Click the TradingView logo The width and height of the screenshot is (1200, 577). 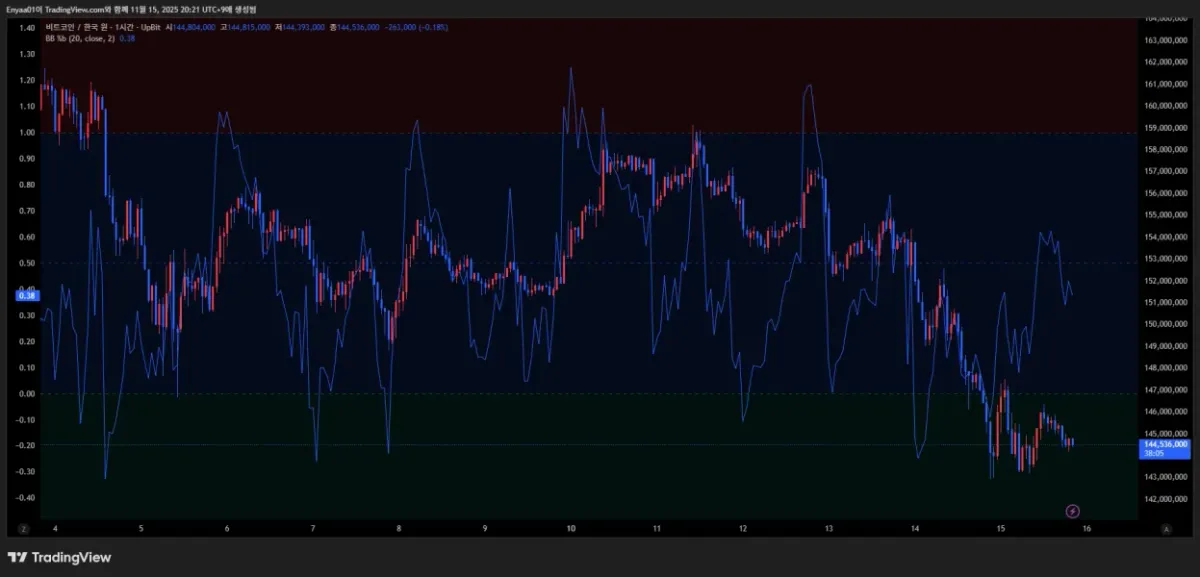click(x=59, y=557)
